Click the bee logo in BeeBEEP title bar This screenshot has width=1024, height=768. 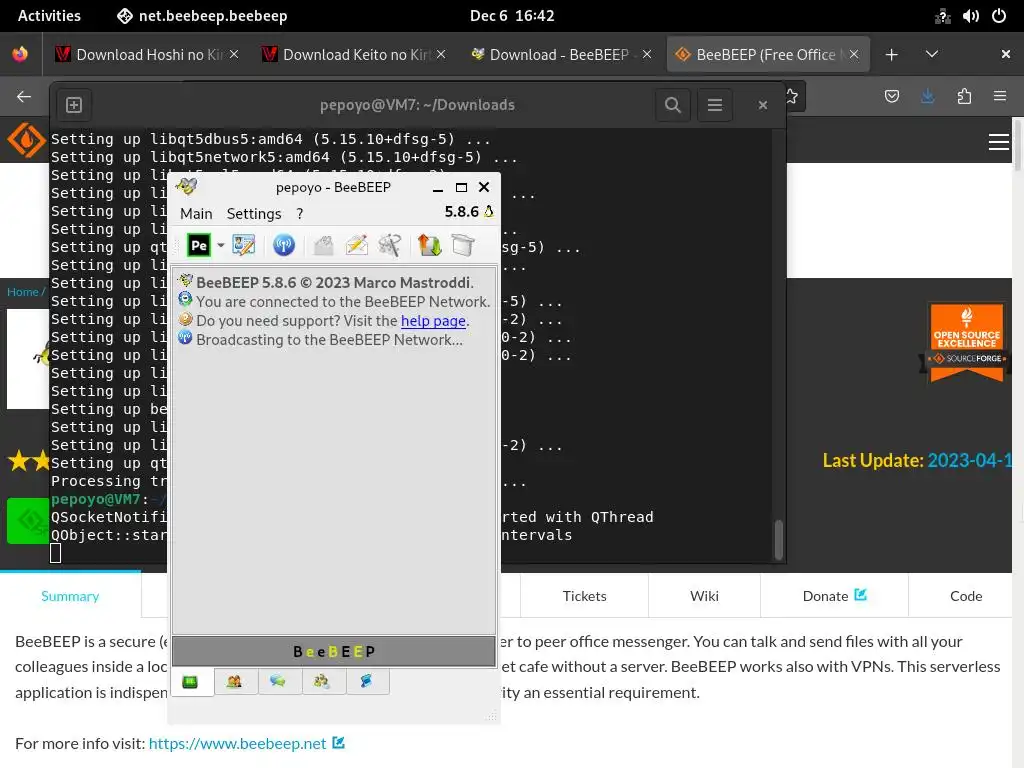tap(186, 186)
